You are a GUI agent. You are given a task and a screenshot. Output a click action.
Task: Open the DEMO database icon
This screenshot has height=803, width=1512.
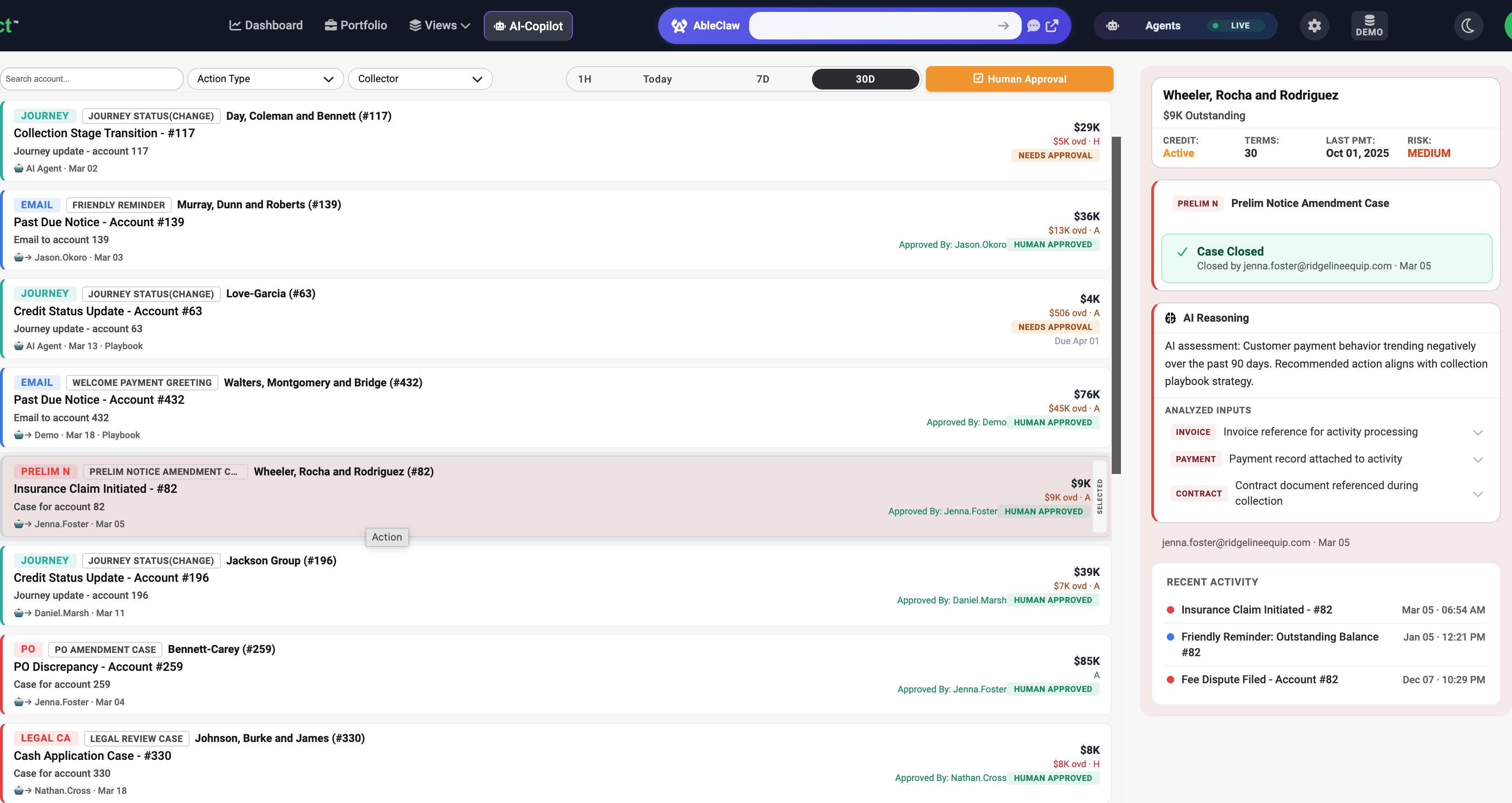1369,25
